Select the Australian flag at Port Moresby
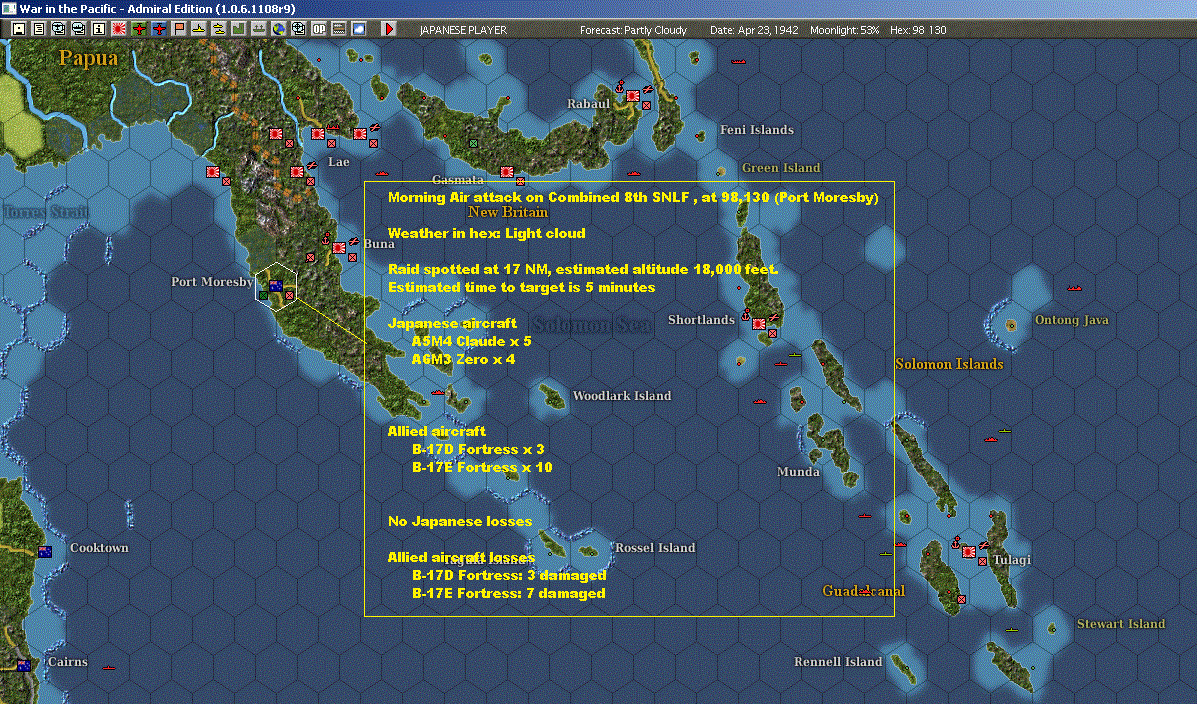The image size is (1197, 704). pos(276,286)
